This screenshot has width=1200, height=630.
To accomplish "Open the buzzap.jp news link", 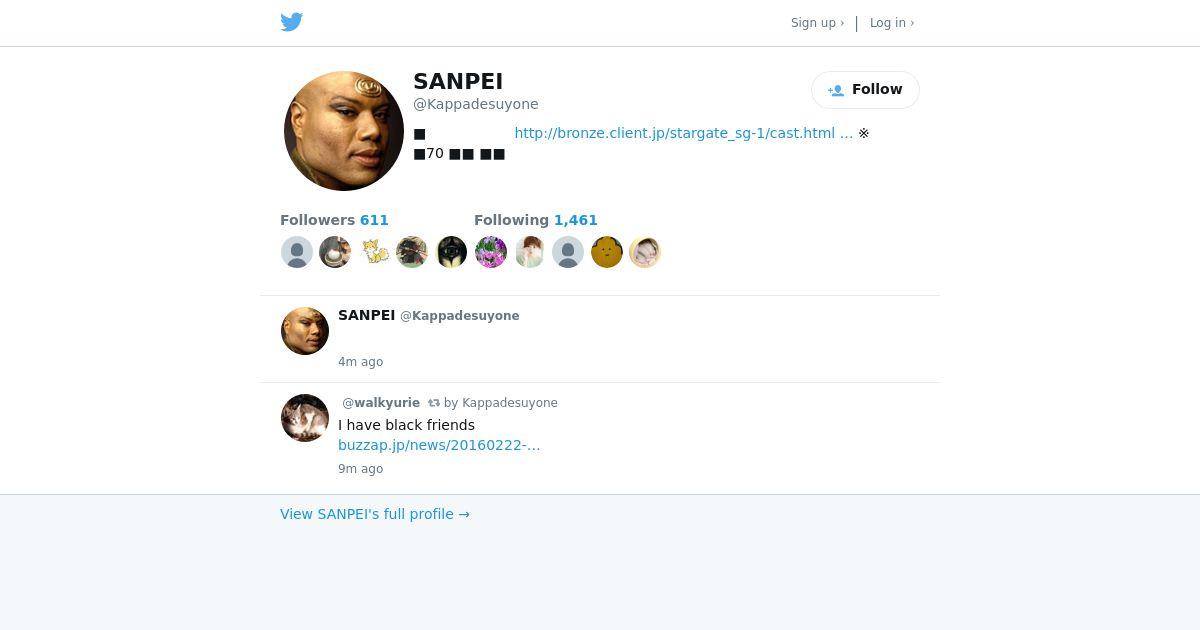I will point(439,445).
